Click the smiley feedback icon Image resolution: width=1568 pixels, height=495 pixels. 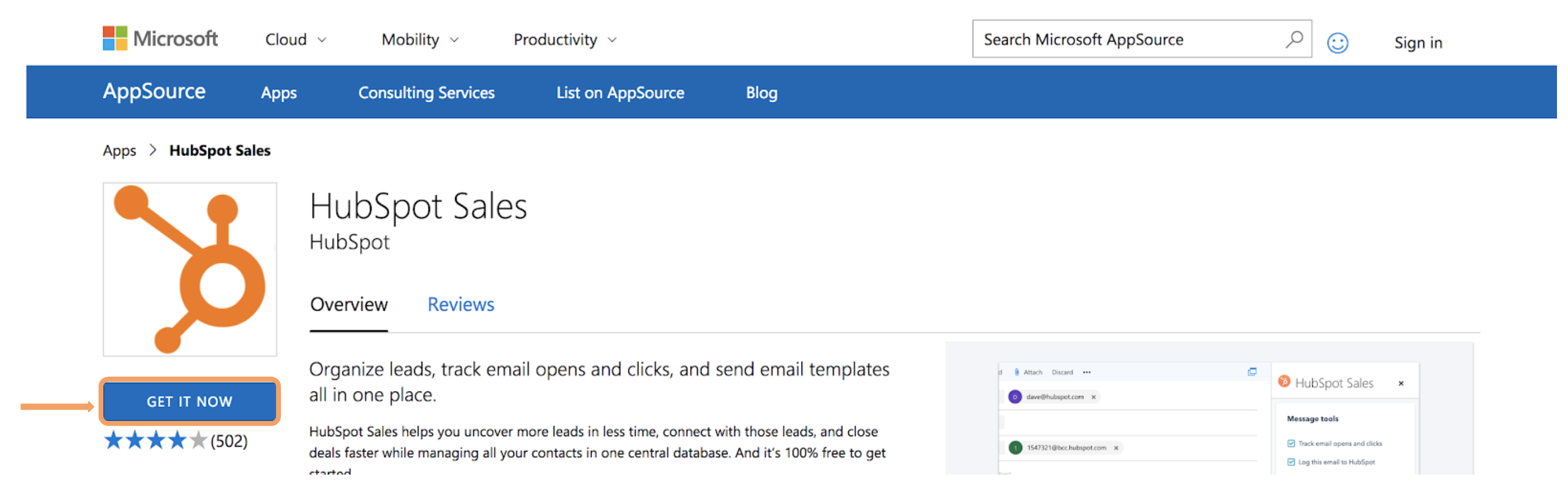pyautogui.click(x=1337, y=42)
